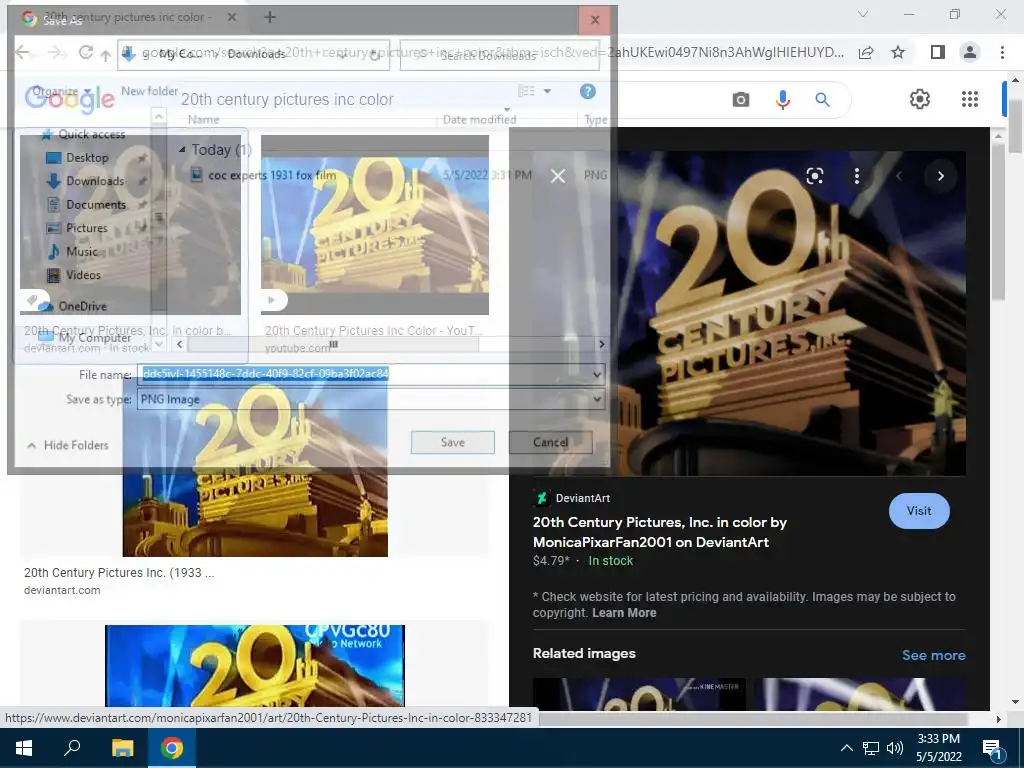Click the Save button

pyautogui.click(x=453, y=442)
